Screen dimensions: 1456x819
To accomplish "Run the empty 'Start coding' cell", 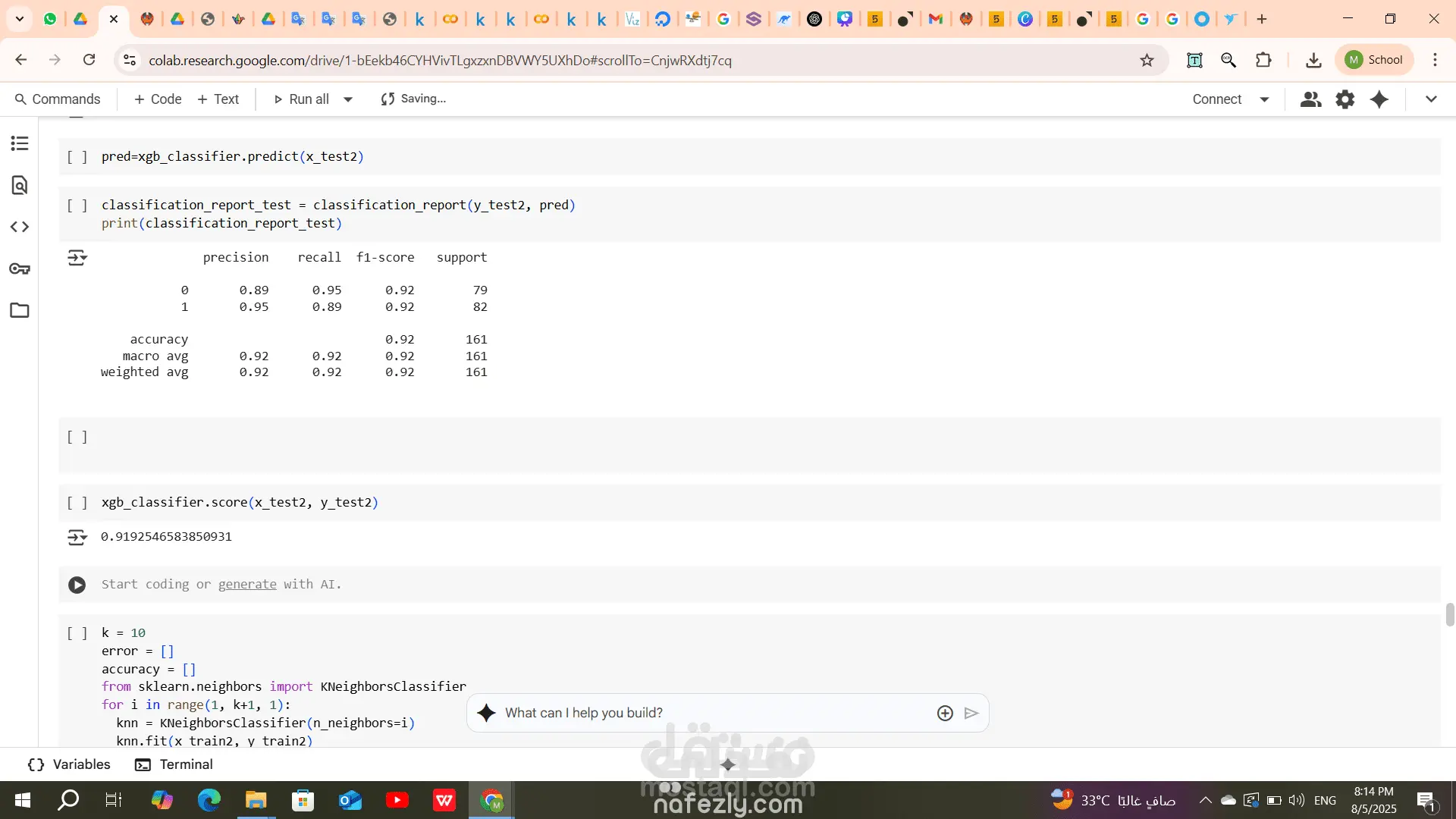I will 77,585.
